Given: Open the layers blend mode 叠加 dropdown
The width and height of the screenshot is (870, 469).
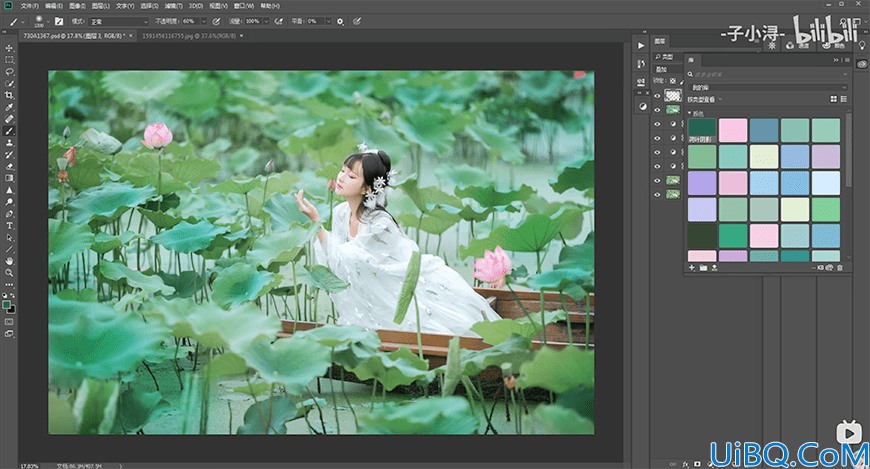Looking at the screenshot, I should click(x=669, y=70).
